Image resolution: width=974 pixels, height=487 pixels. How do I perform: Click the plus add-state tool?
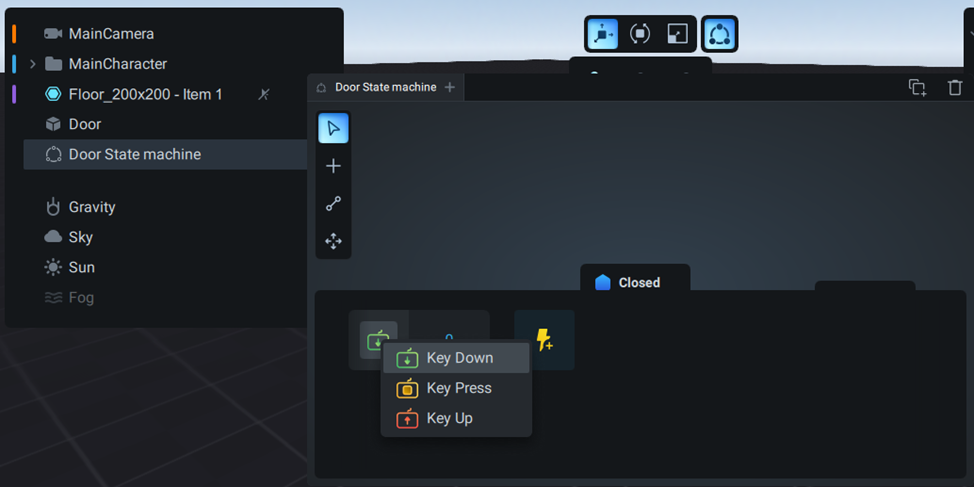(x=333, y=166)
